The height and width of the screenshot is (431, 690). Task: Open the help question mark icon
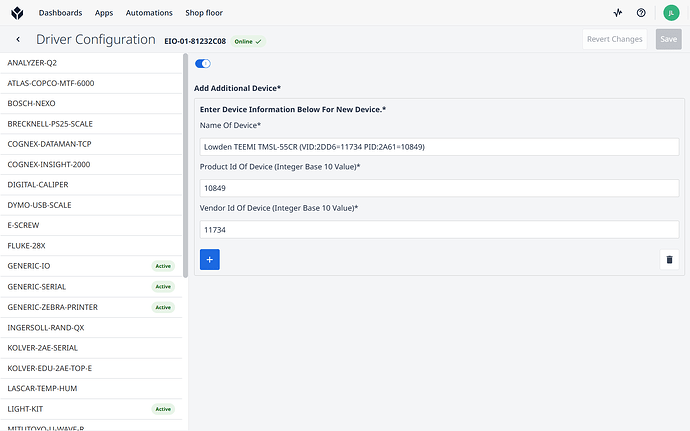pyautogui.click(x=641, y=13)
